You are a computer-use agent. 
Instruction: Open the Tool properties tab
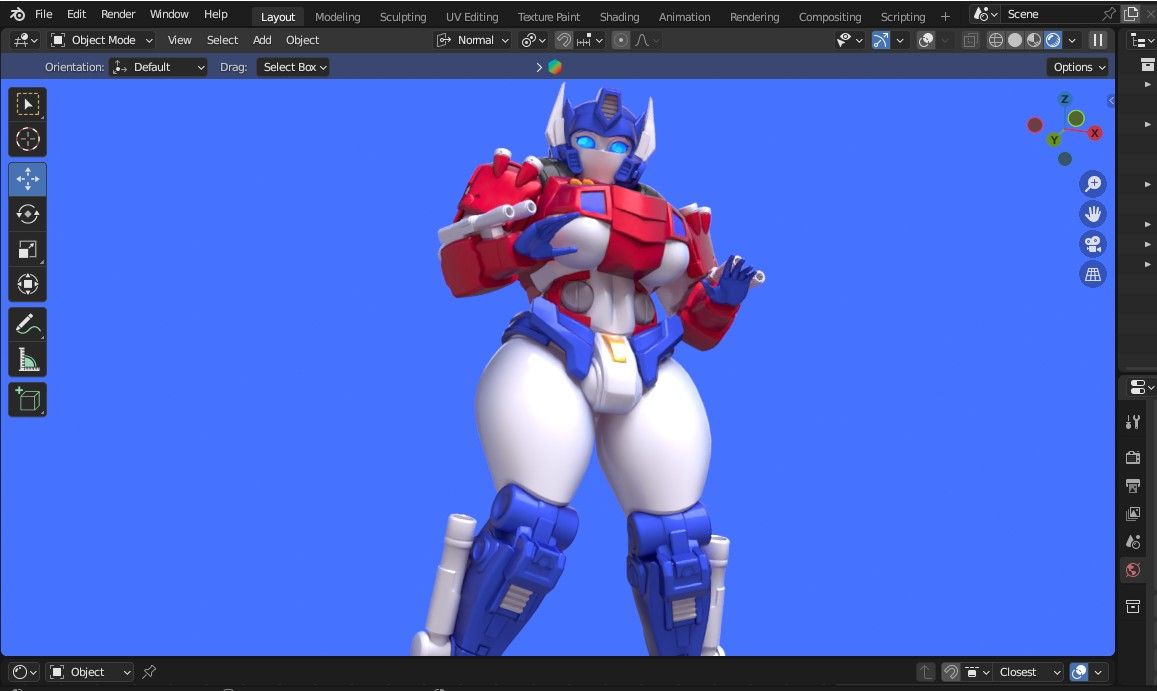pyautogui.click(x=1133, y=422)
